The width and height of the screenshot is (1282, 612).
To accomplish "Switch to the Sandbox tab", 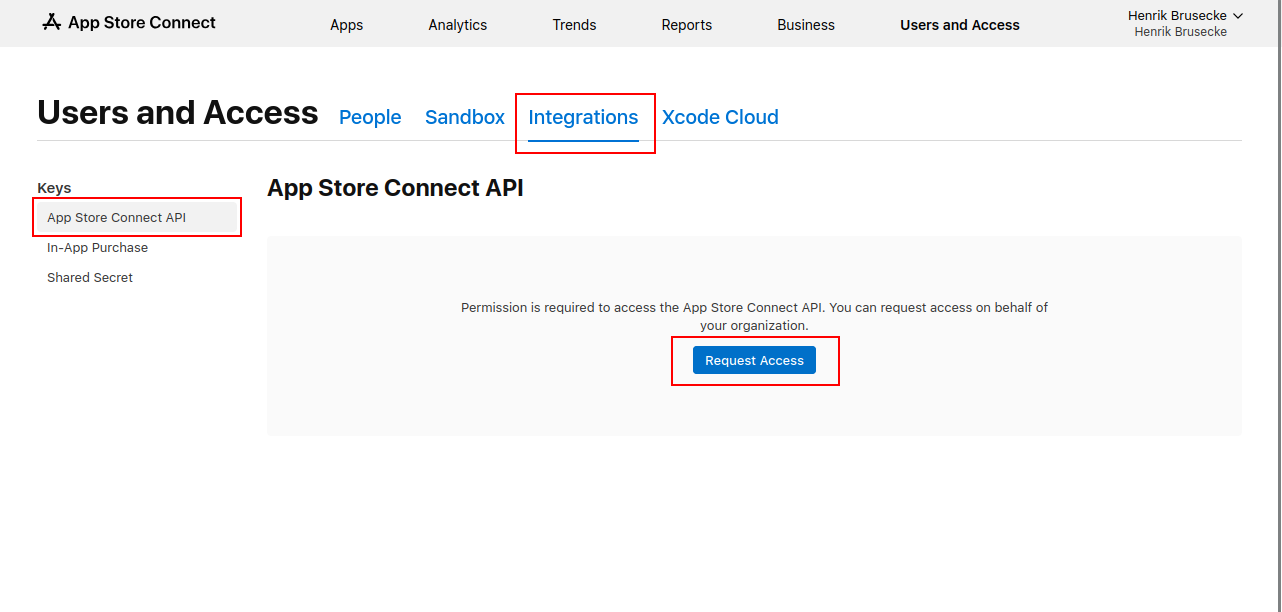I will coord(465,117).
